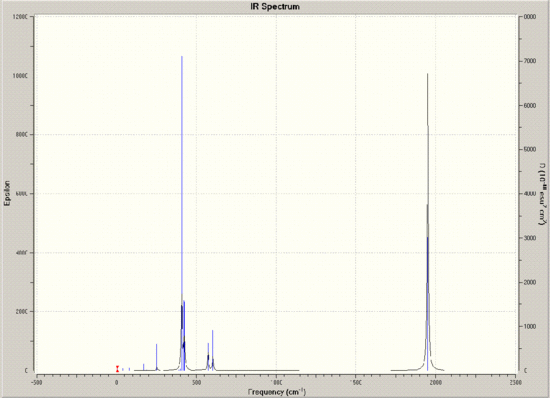The height and width of the screenshot is (398, 550).
Task: Click the 1000 label on right axis
Action: [x=530, y=326]
